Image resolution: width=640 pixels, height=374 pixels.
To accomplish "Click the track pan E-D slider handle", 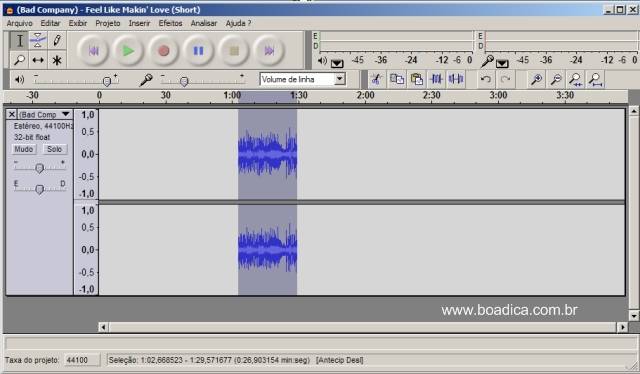I will click(x=39, y=189).
